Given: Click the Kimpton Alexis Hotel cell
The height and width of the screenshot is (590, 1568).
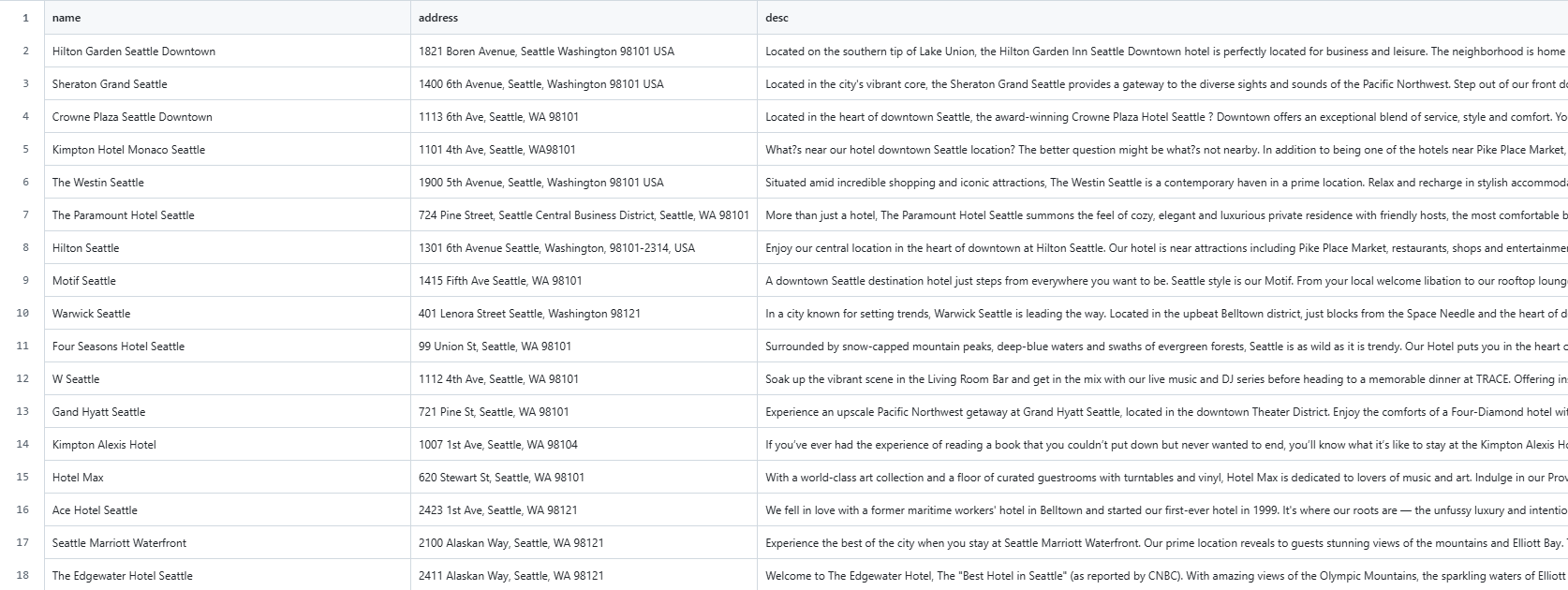Looking at the screenshot, I should point(228,445).
